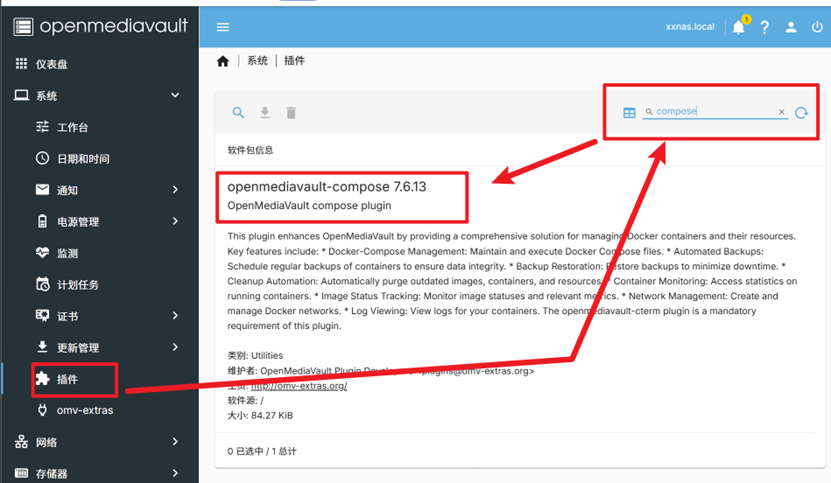Click the table columns layout icon
Viewport: 831px width, 483px height.
coord(629,113)
